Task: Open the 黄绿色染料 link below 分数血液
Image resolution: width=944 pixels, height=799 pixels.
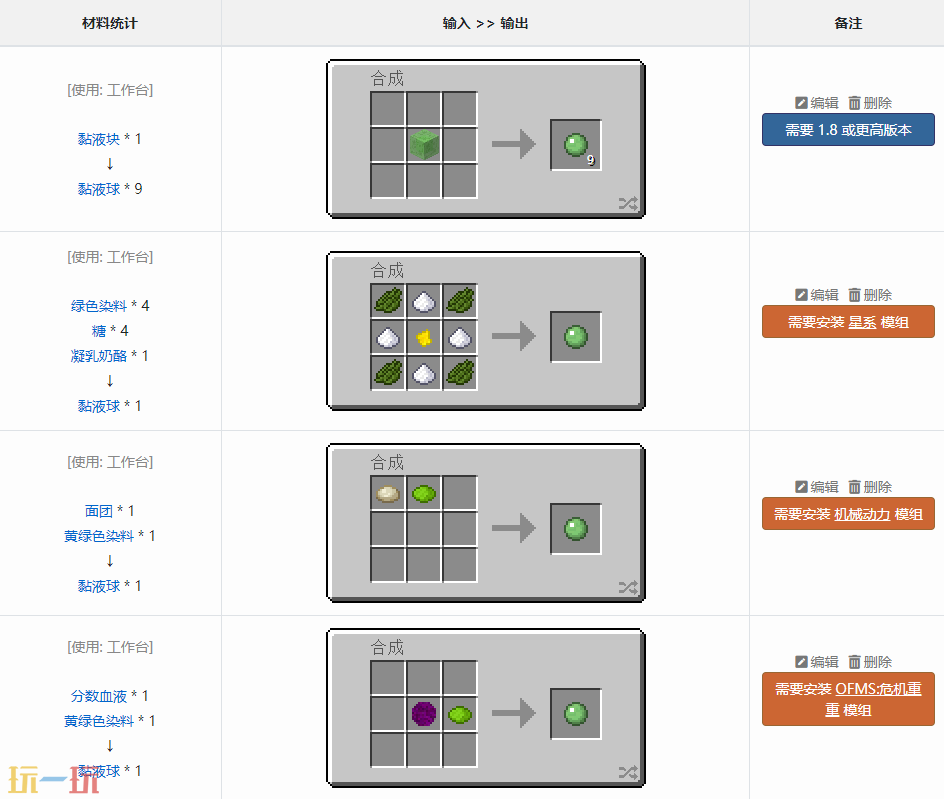Action: [x=99, y=721]
